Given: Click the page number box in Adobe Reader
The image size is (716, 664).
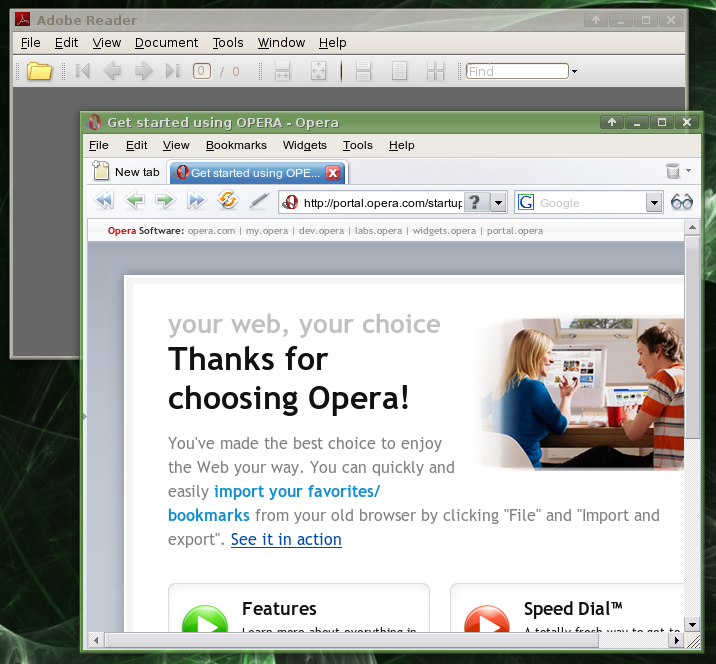Looking at the screenshot, I should pos(202,71).
